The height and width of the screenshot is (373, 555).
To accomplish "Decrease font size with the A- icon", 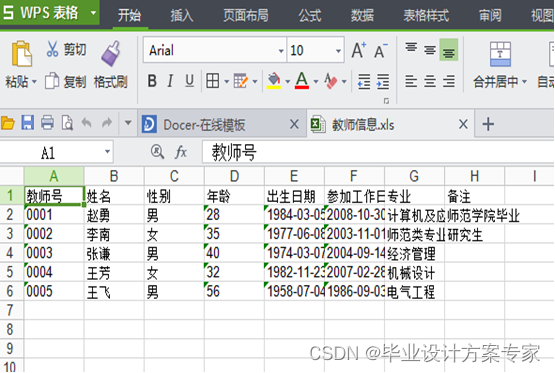I will [381, 51].
